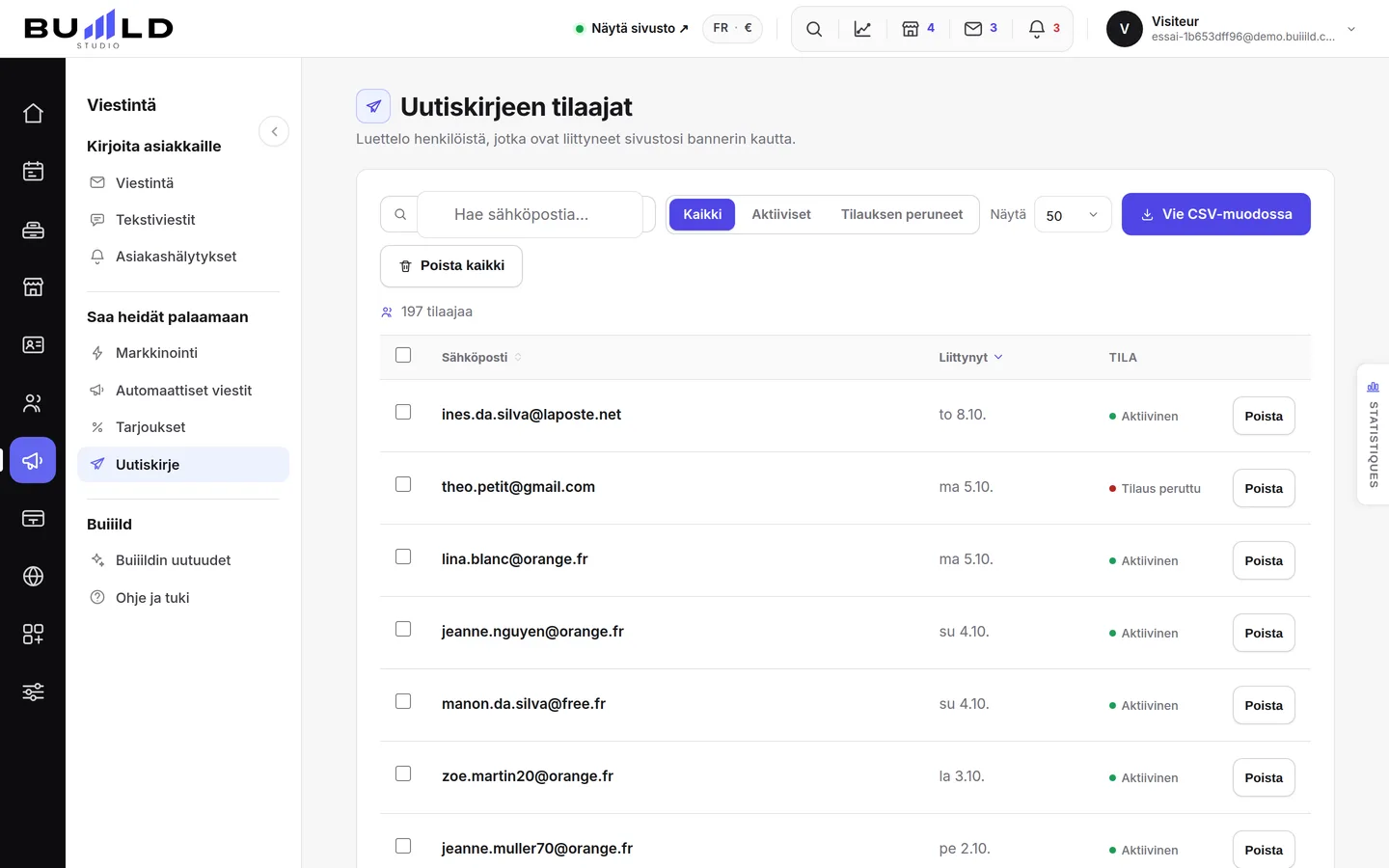The image size is (1389, 868).
Task: Open the Näytä 50 rows dropdown
Action: 1073,215
